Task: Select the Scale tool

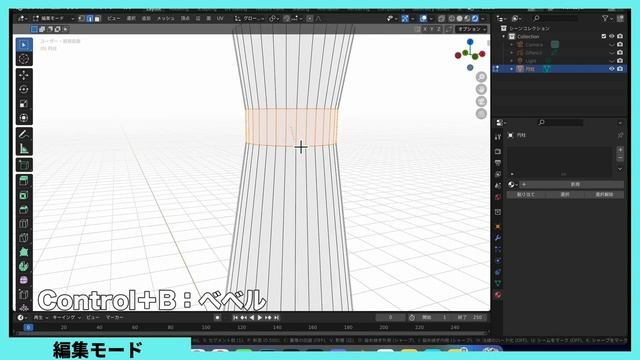Action: point(24,104)
